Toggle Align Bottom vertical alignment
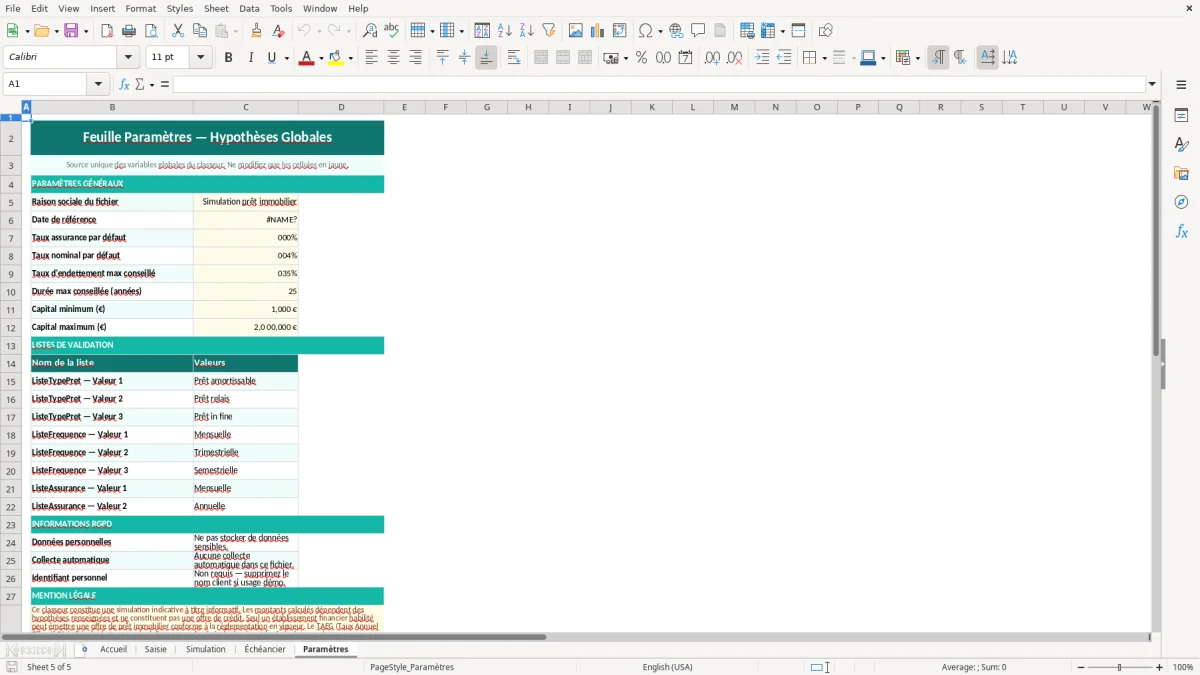 click(x=486, y=58)
